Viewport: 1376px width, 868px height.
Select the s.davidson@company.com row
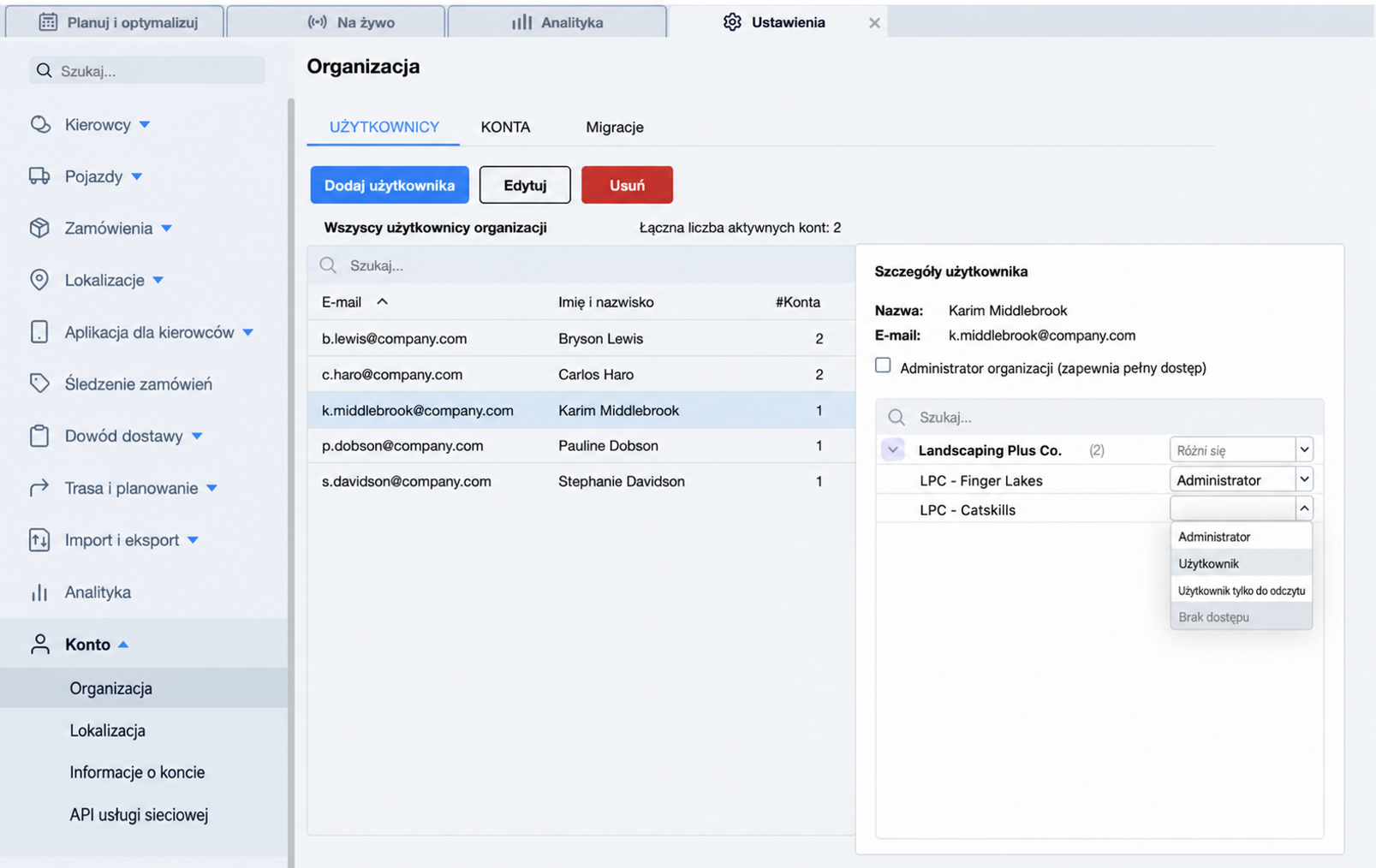(581, 481)
